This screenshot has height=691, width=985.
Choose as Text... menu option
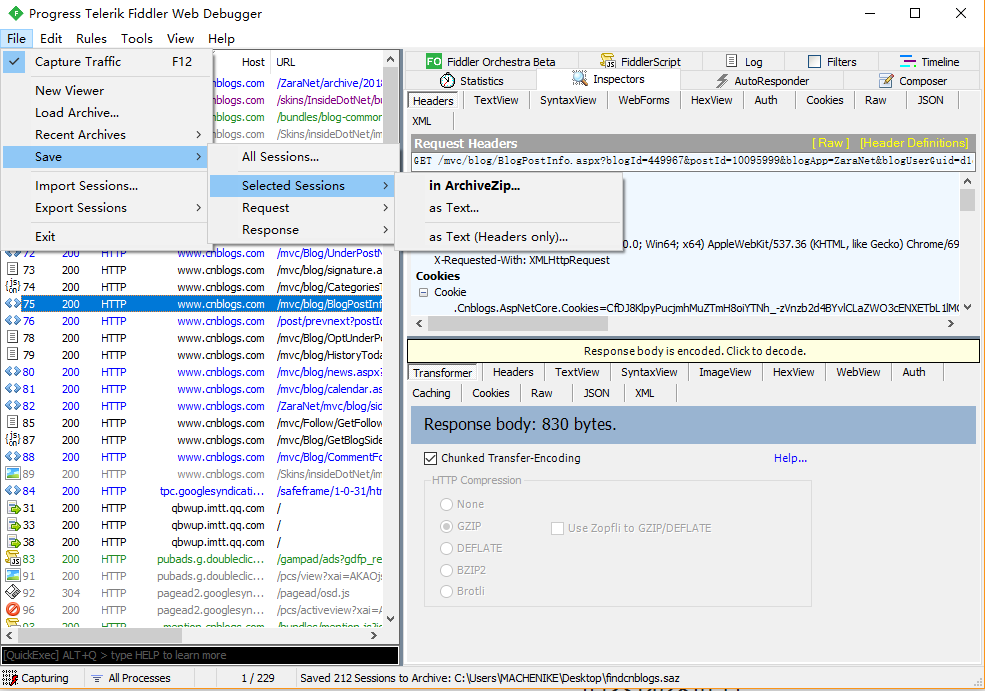(x=509, y=207)
